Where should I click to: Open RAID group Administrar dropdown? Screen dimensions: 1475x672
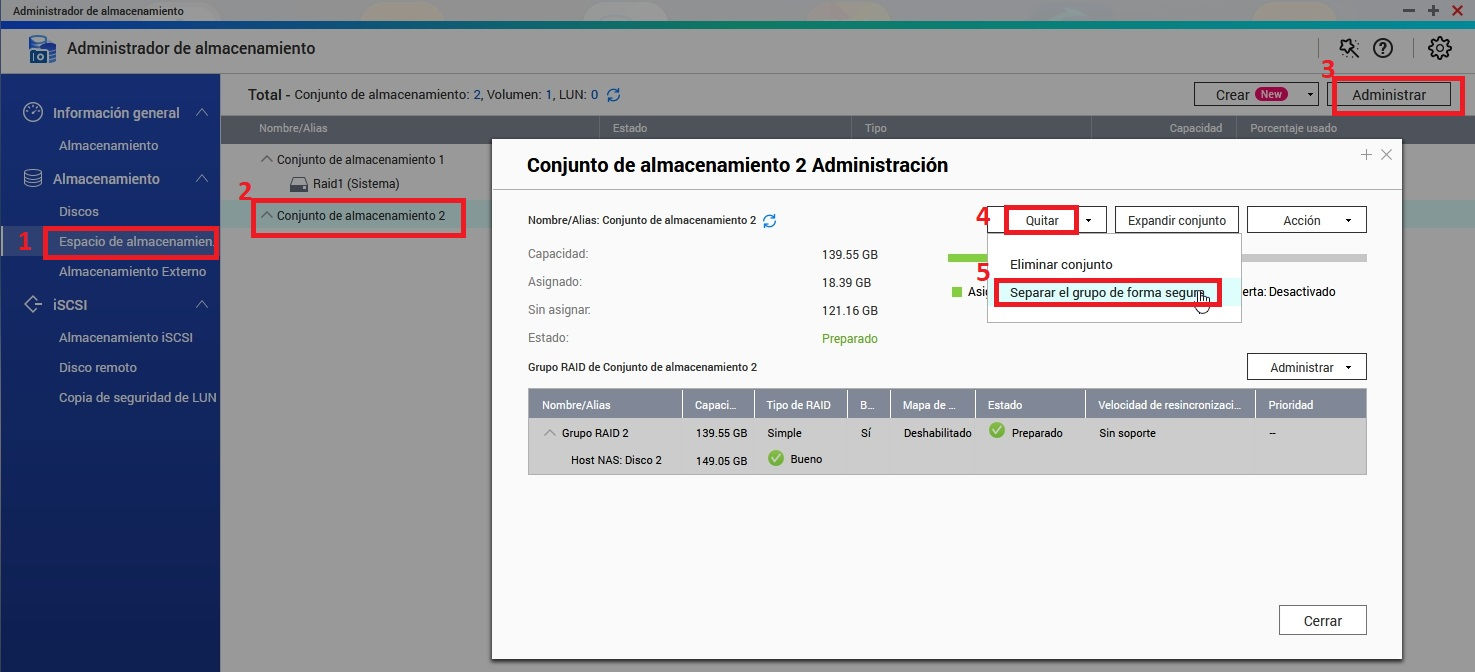1306,367
